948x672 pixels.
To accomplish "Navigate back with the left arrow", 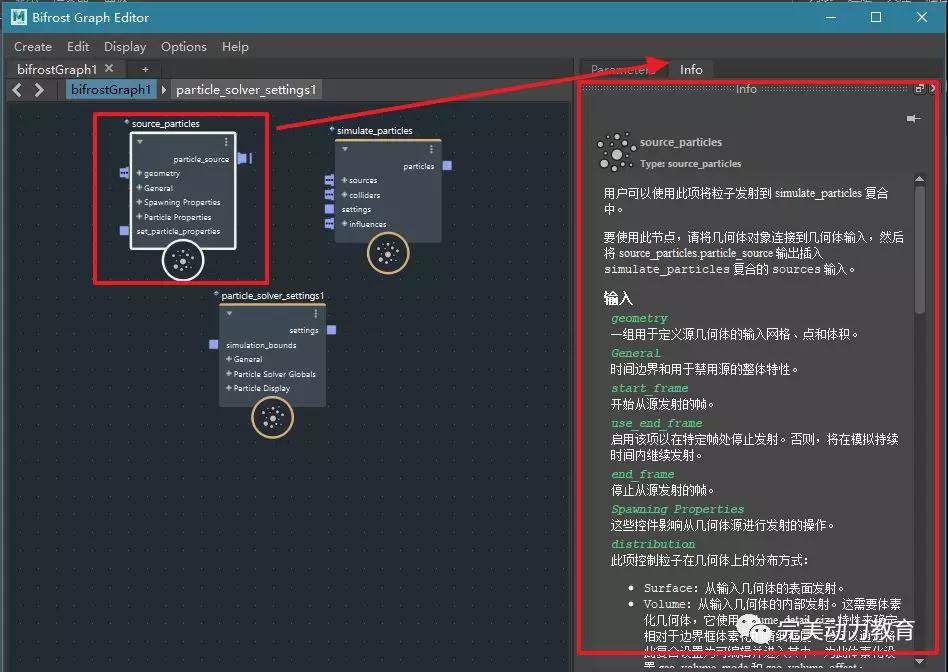I will pos(17,90).
